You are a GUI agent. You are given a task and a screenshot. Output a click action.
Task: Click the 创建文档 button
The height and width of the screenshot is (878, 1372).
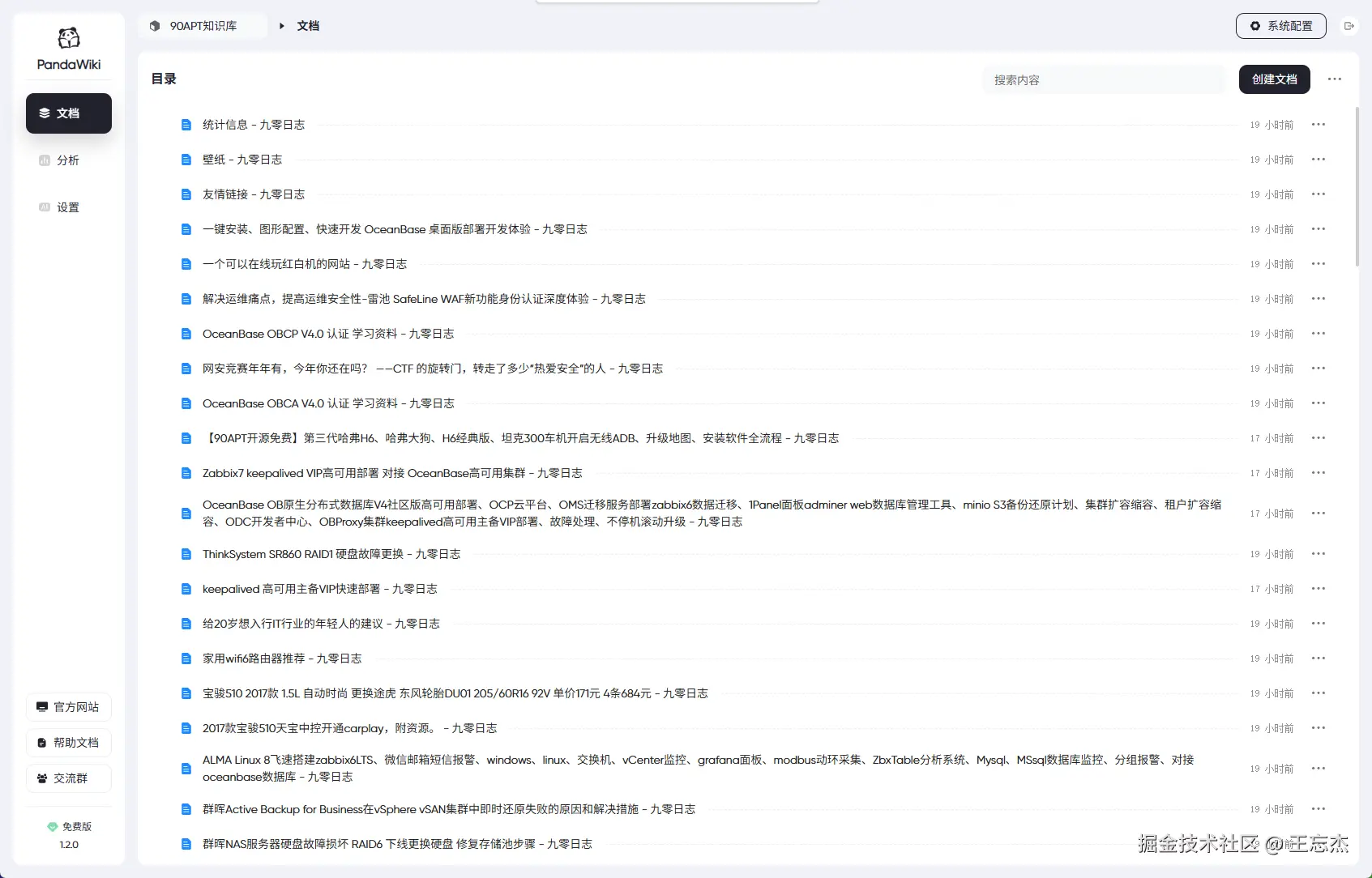1274,79
